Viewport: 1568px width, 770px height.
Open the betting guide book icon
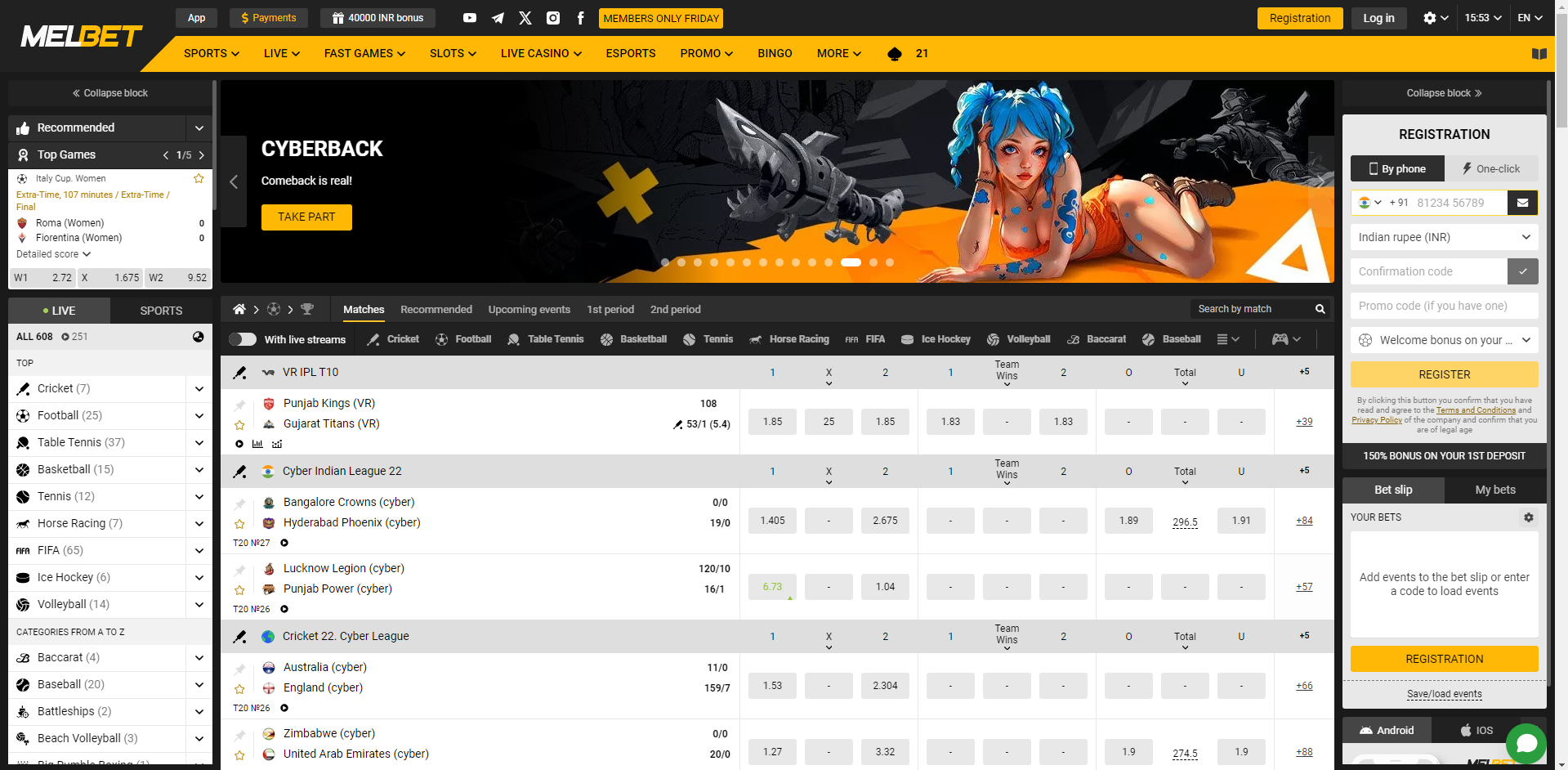(x=1539, y=54)
